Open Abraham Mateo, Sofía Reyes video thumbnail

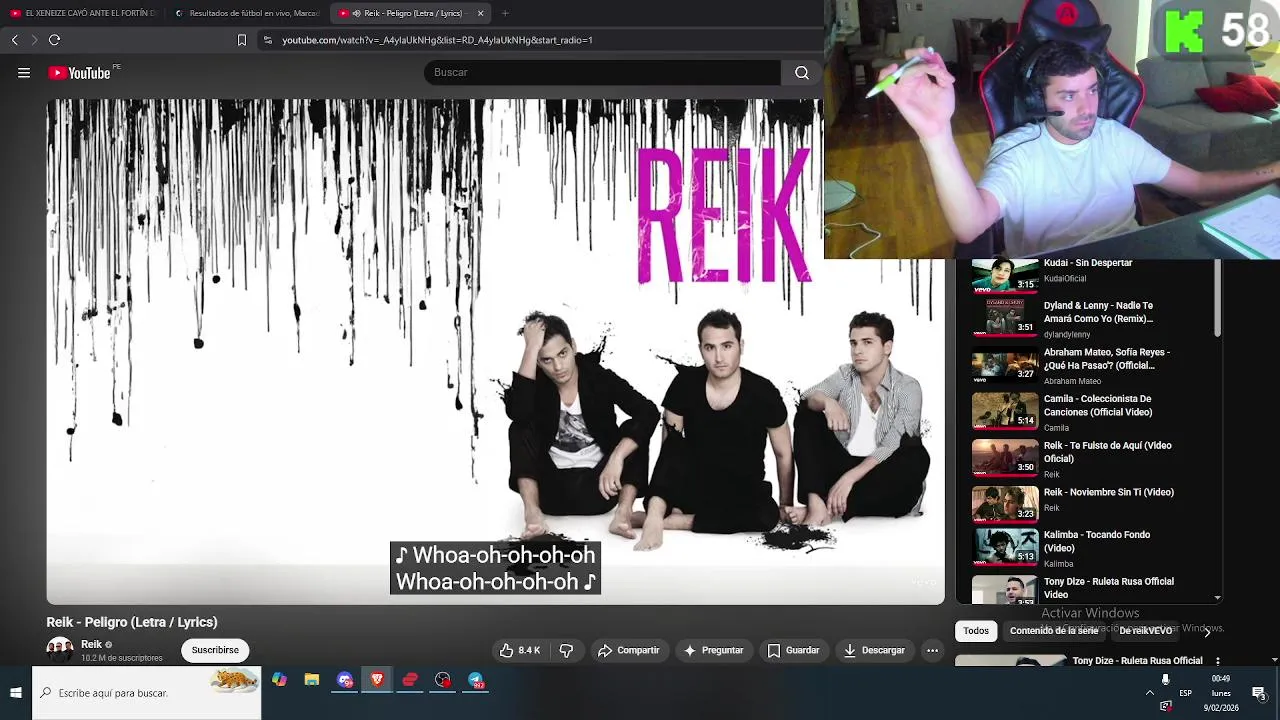(1005, 365)
